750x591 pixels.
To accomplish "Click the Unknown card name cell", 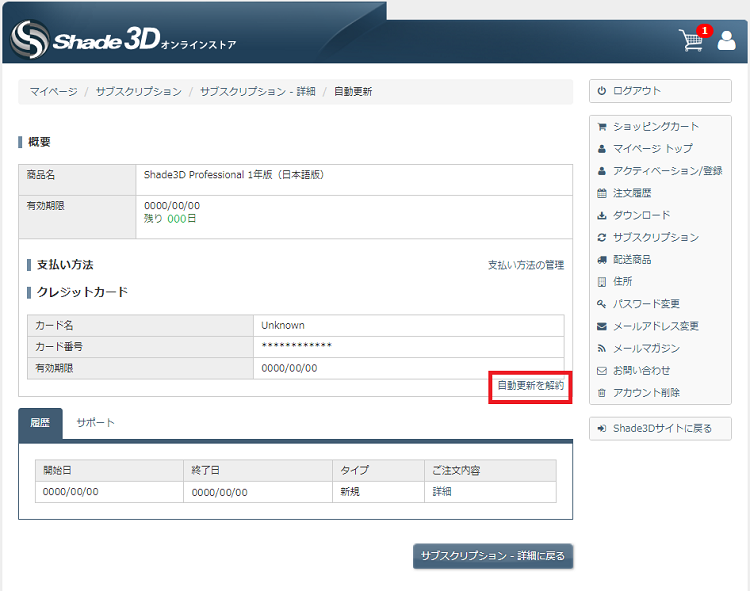I will point(408,326).
